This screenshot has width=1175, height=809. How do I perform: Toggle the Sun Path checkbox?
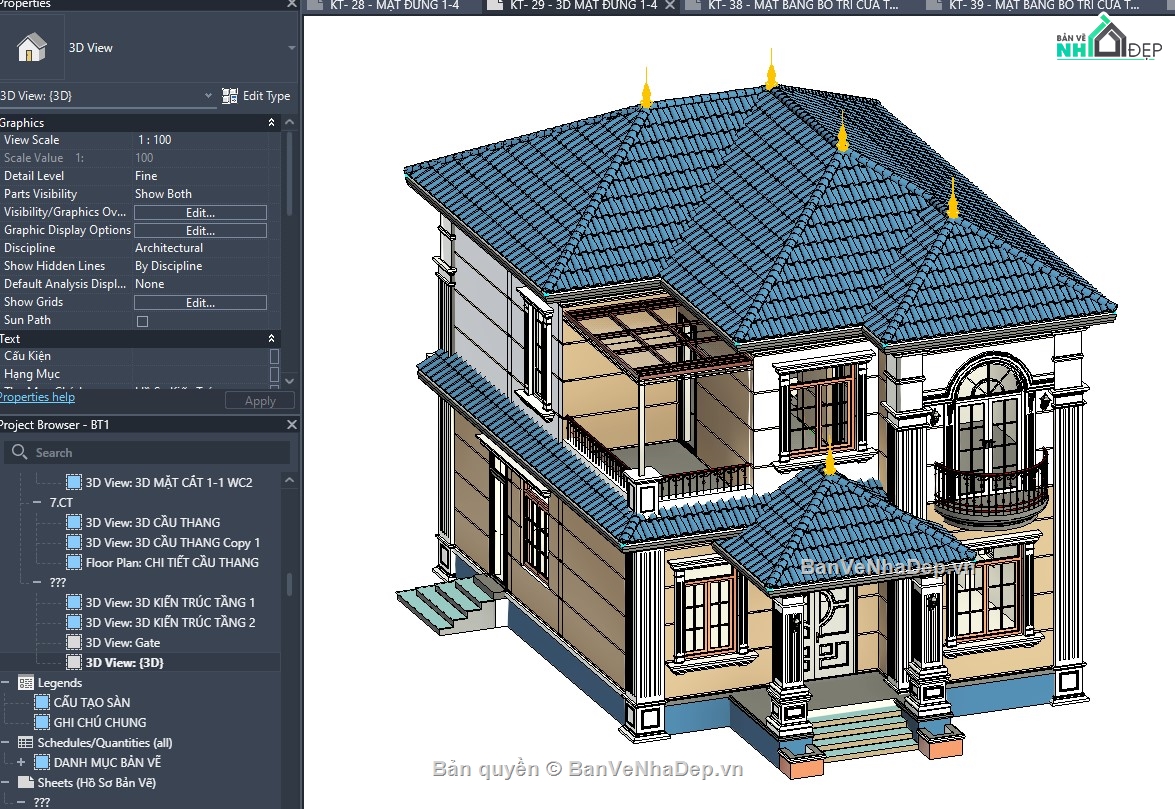[x=142, y=321]
